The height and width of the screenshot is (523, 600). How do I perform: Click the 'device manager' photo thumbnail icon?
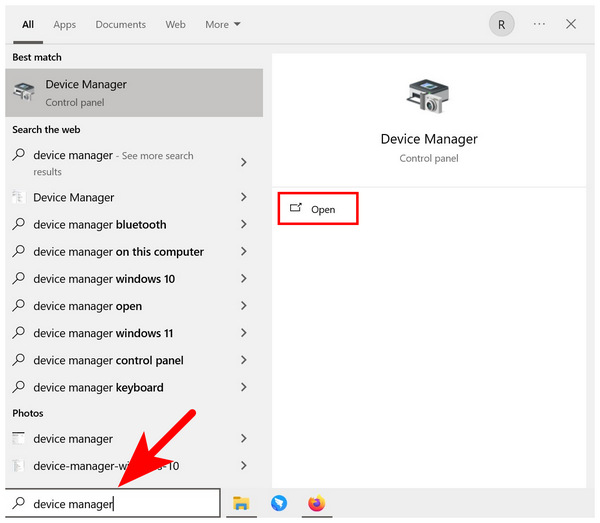point(18,438)
